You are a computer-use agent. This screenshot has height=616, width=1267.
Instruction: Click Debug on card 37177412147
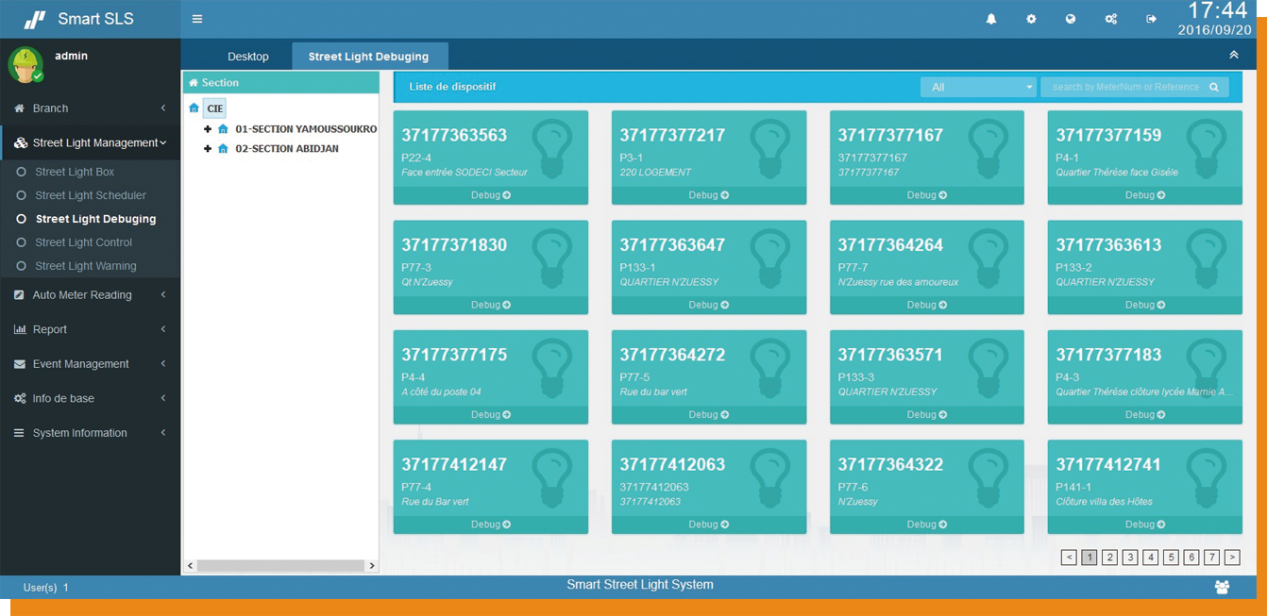[491, 524]
